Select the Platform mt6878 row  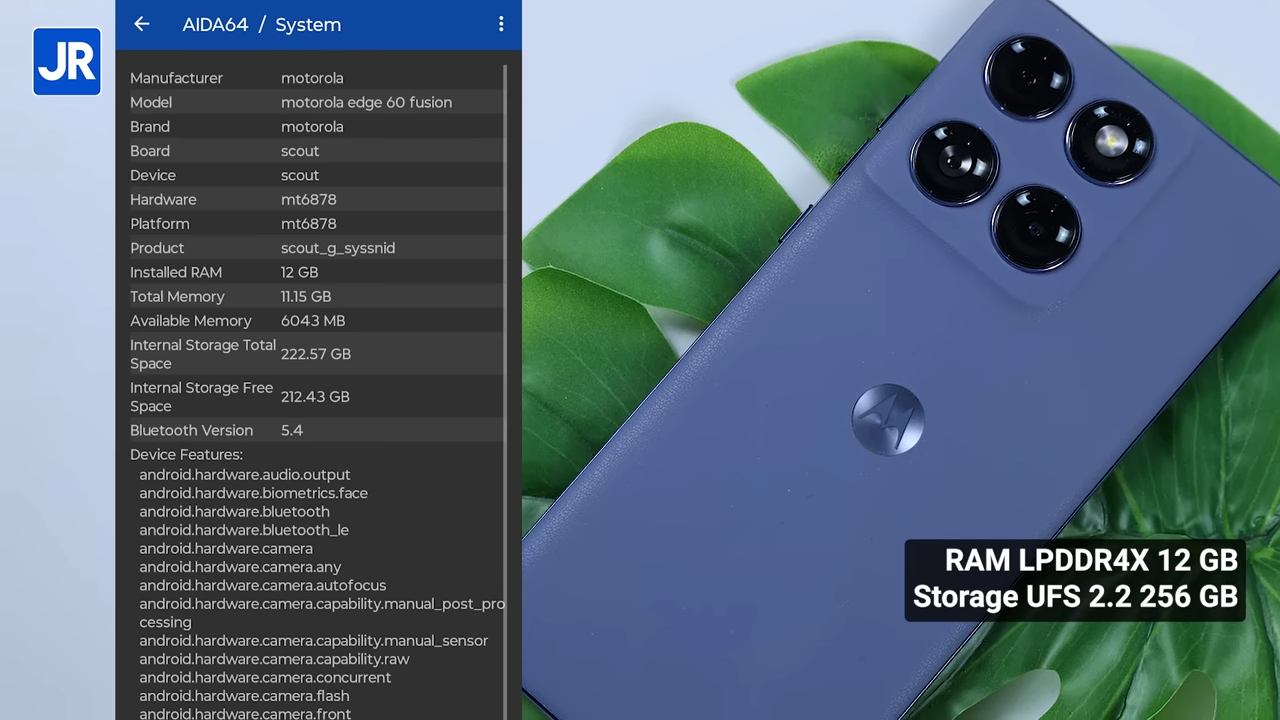(316, 224)
